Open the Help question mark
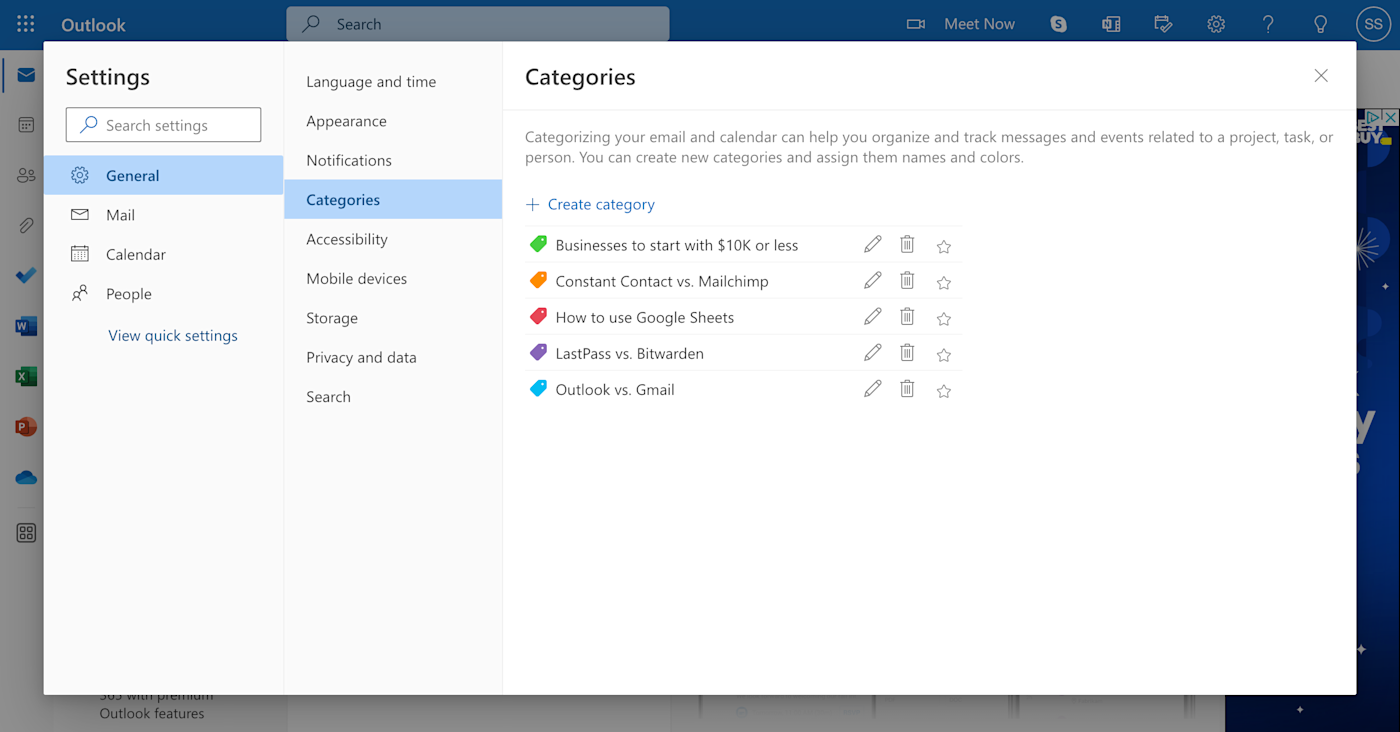 tap(1268, 24)
